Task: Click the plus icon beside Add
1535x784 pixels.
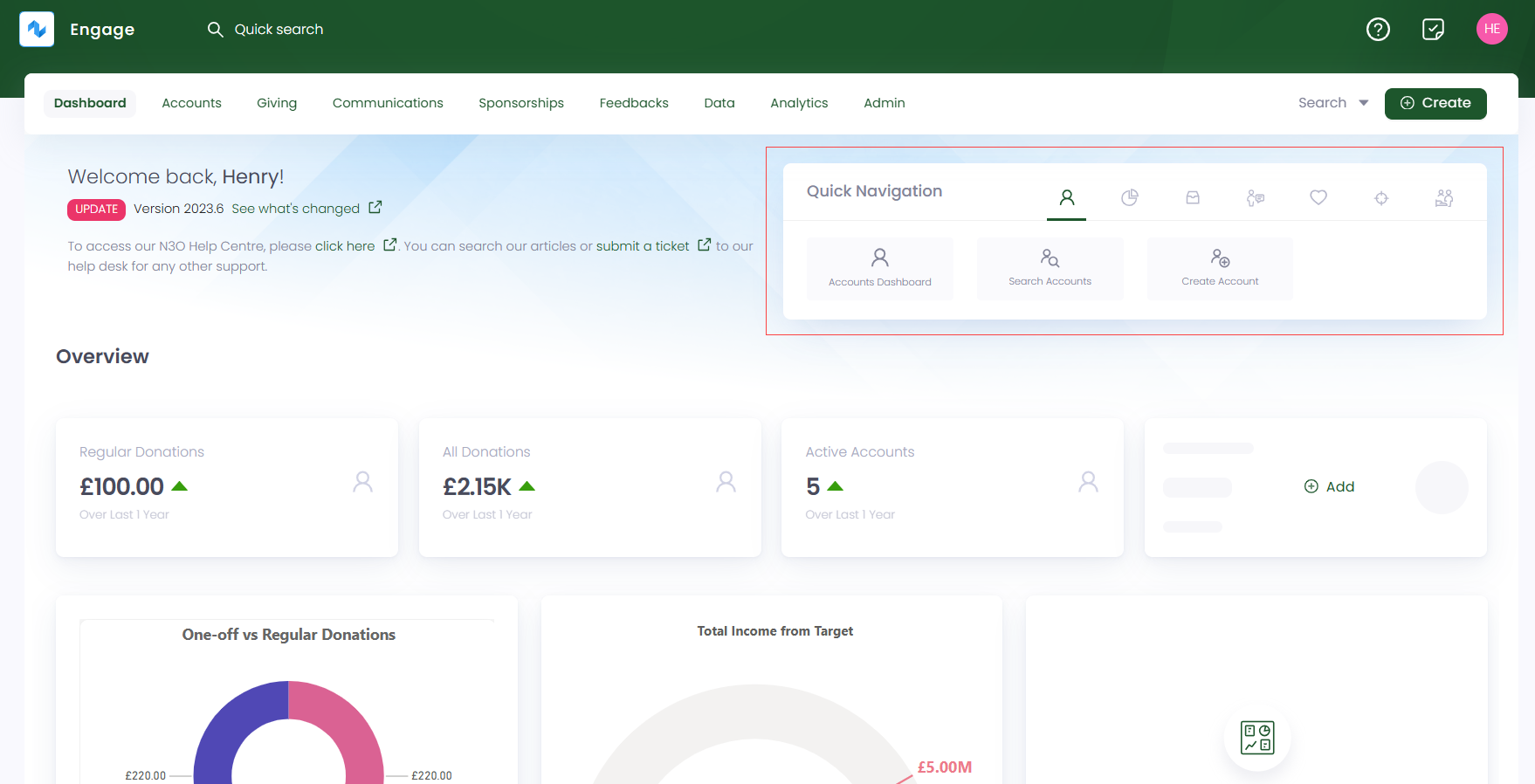Action: (1311, 486)
